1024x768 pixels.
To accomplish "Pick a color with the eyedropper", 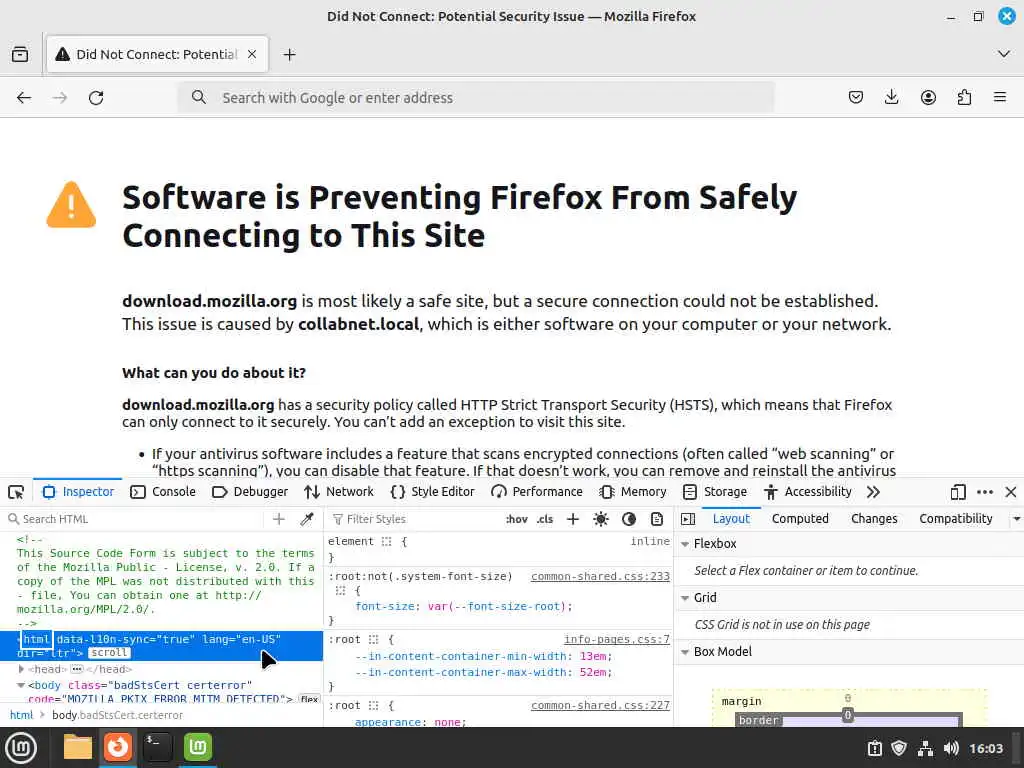I will pos(306,519).
